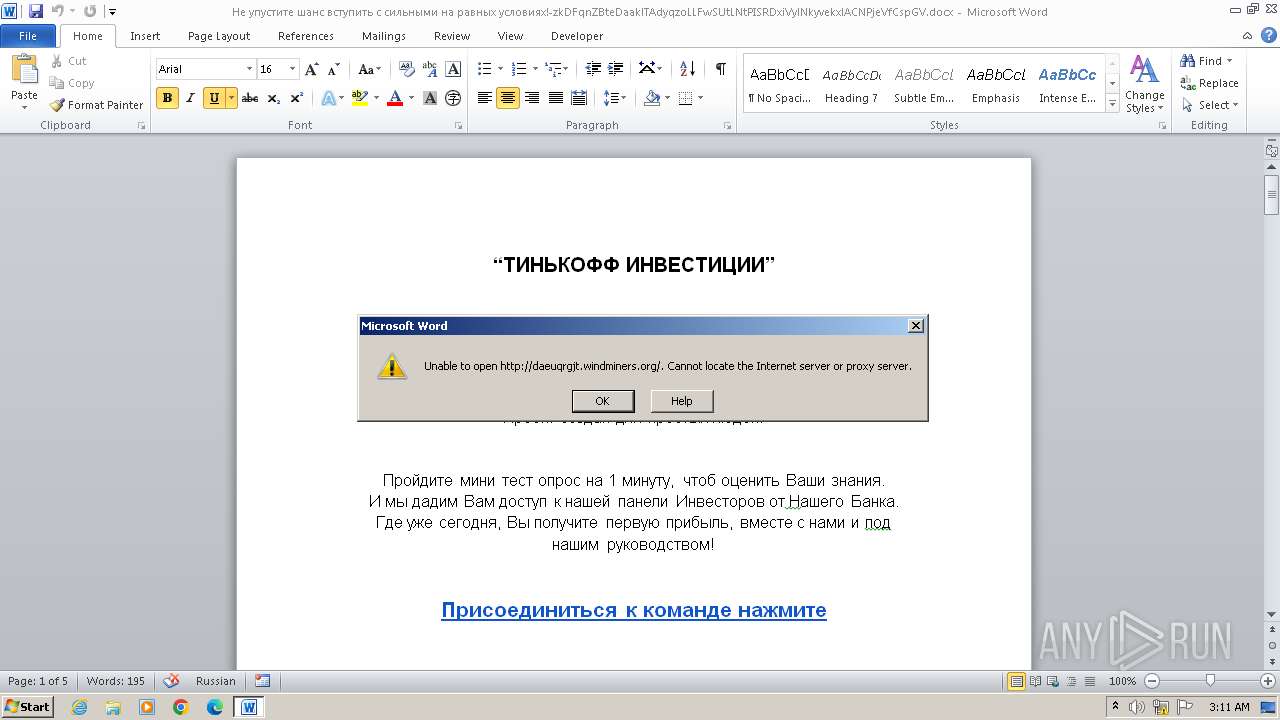Image resolution: width=1280 pixels, height=720 pixels.
Task: Toggle Strikethrough formatting
Action: tap(250, 98)
